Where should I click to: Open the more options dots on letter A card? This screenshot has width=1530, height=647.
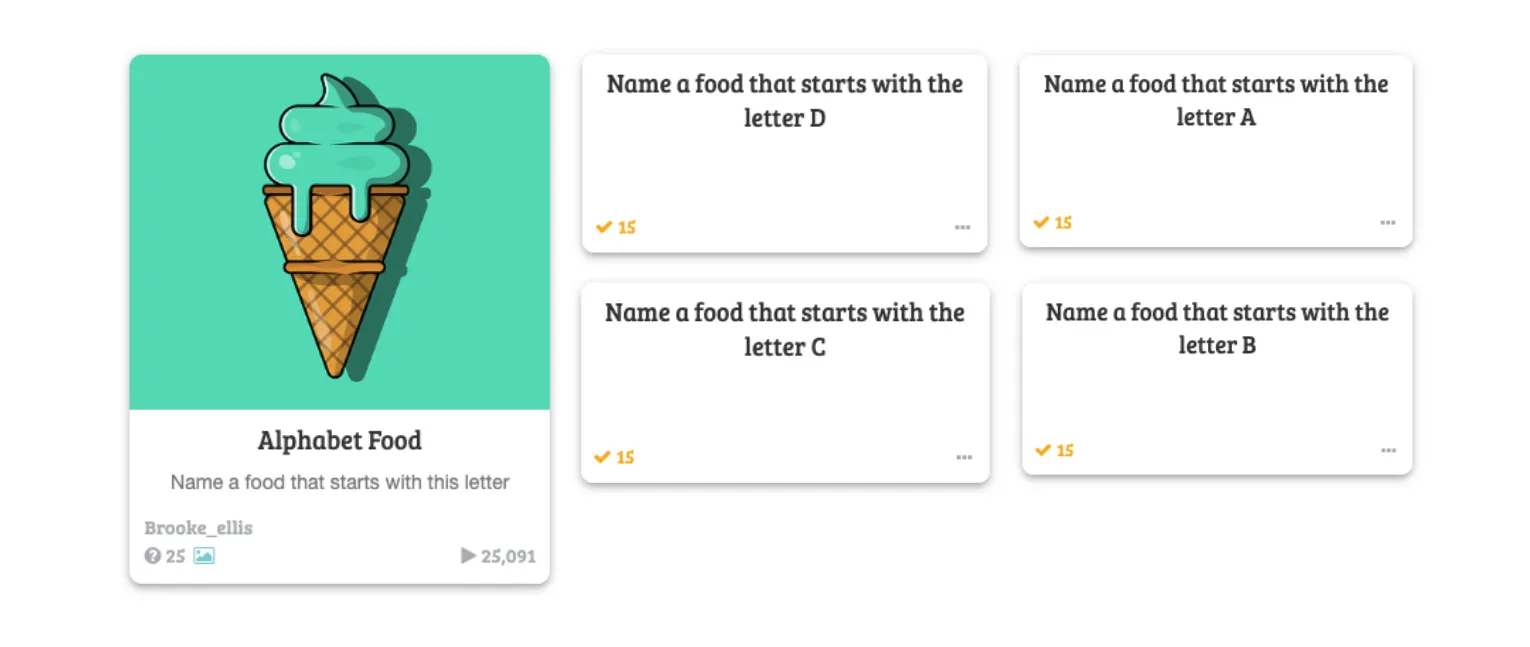pyautogui.click(x=1388, y=223)
